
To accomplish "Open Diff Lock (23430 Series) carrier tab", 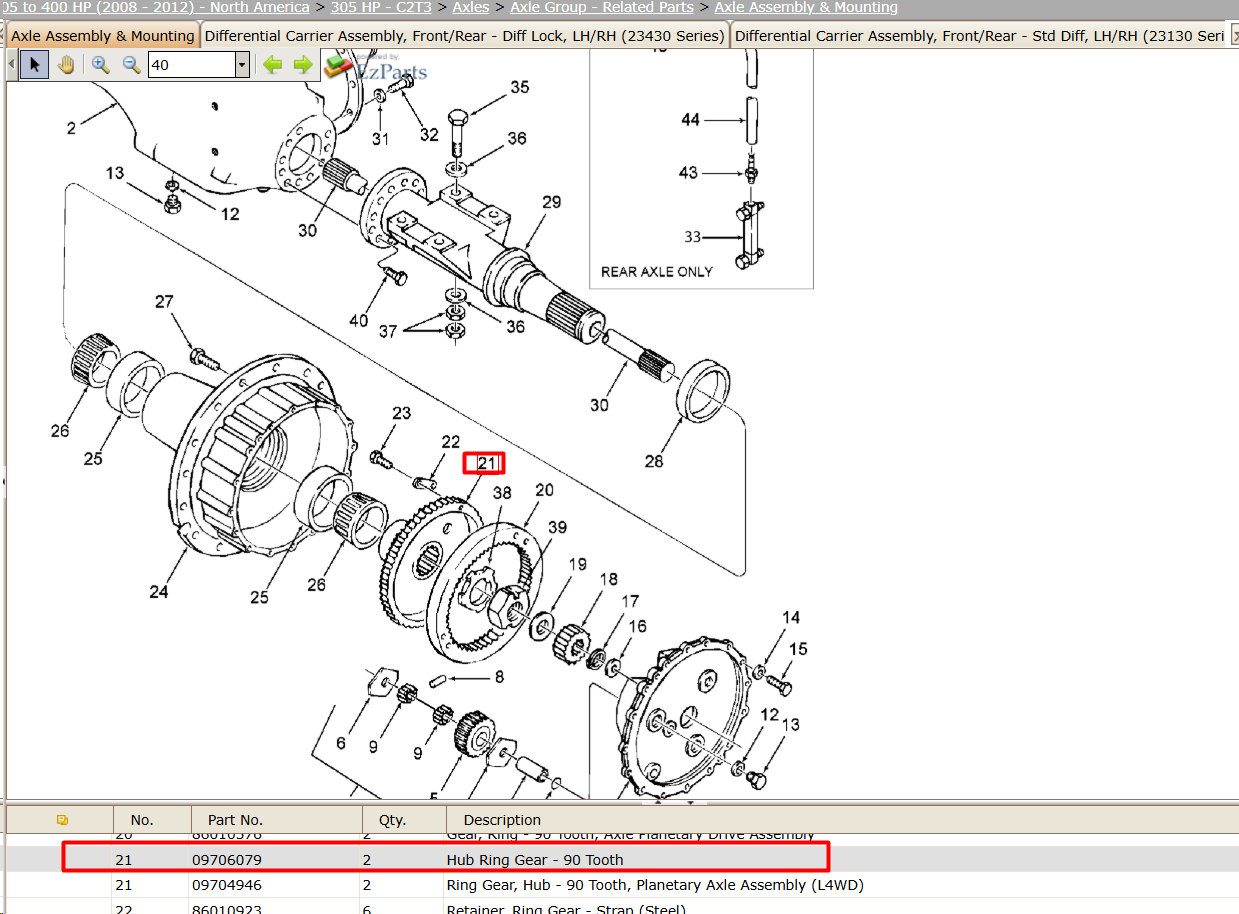I will coord(465,36).
